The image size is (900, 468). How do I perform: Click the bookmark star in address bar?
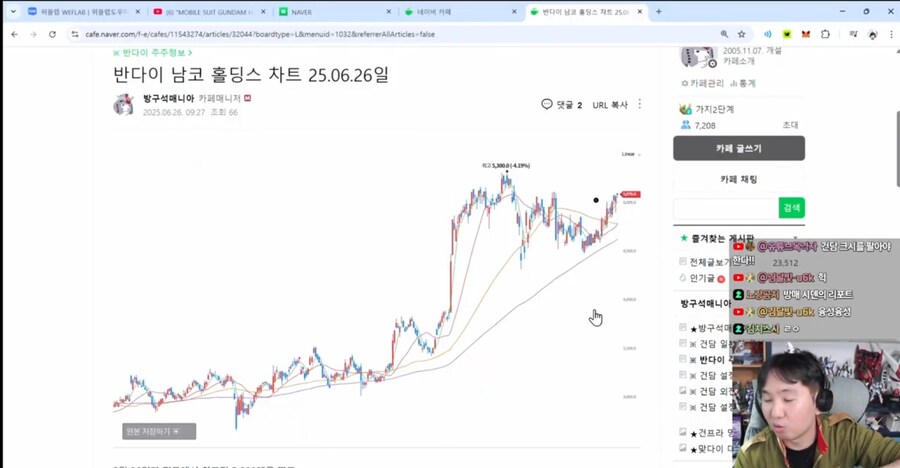741,34
